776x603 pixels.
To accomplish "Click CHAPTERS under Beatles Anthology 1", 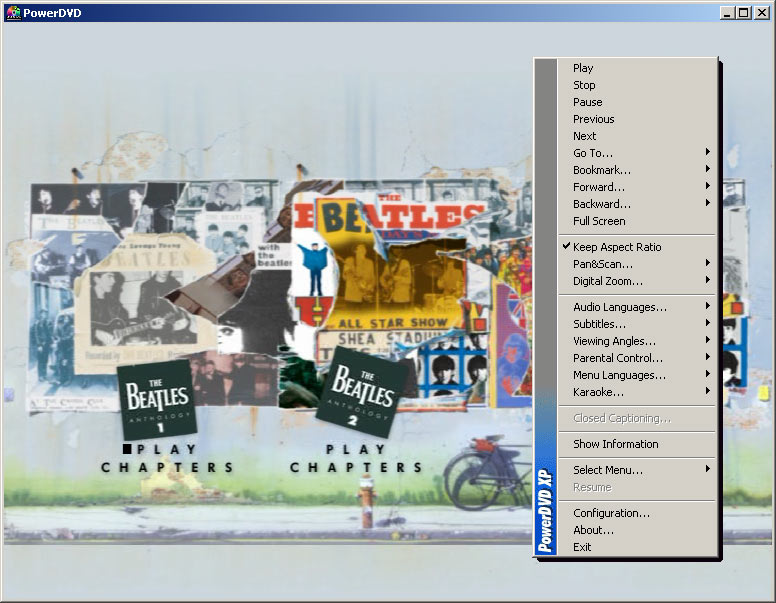I will [167, 467].
